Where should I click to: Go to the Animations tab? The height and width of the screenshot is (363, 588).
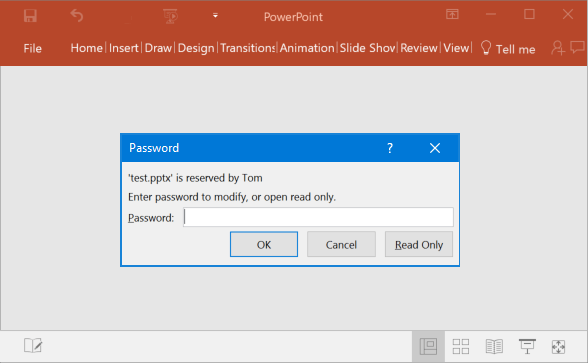point(307,48)
